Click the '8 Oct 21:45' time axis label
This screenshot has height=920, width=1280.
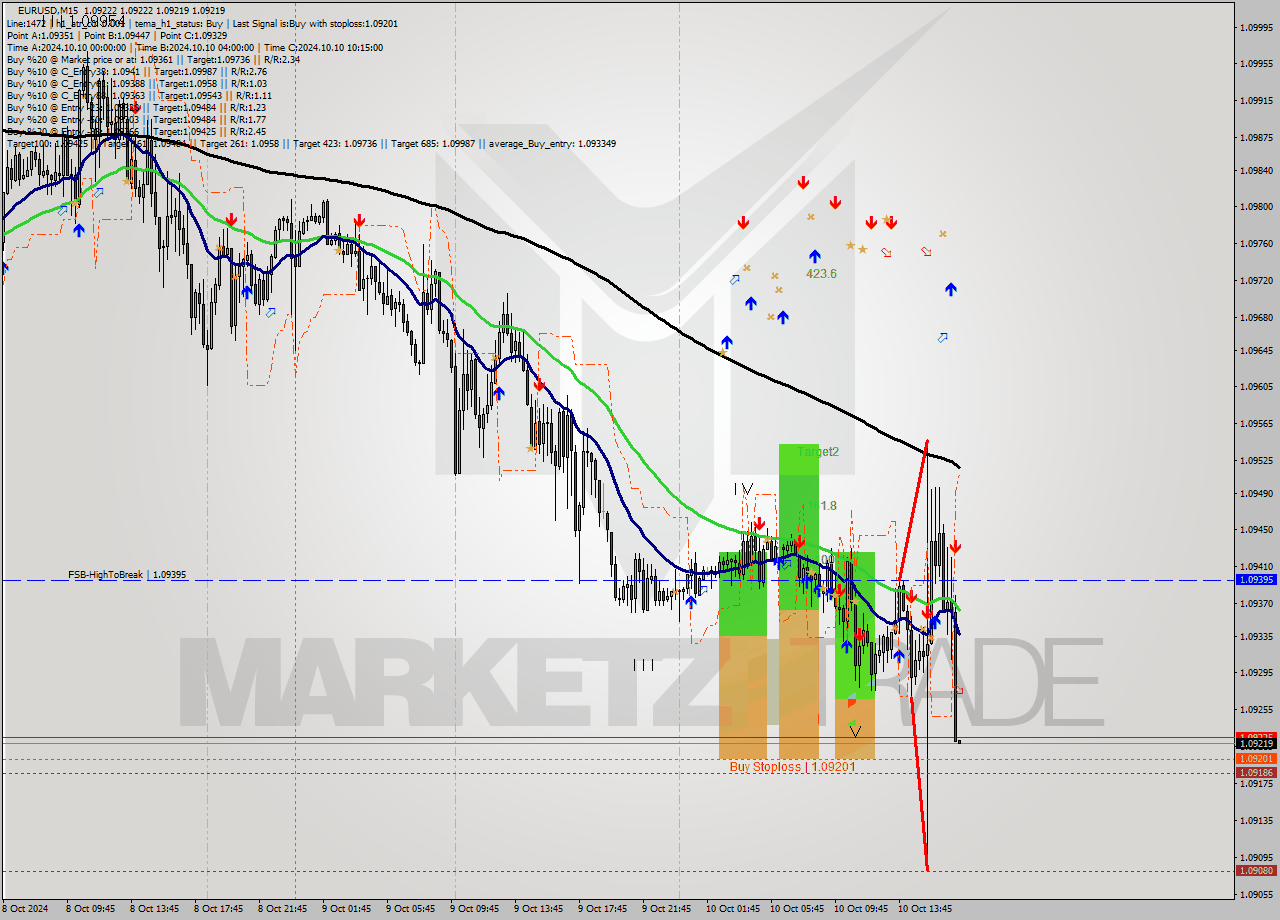tap(282, 909)
